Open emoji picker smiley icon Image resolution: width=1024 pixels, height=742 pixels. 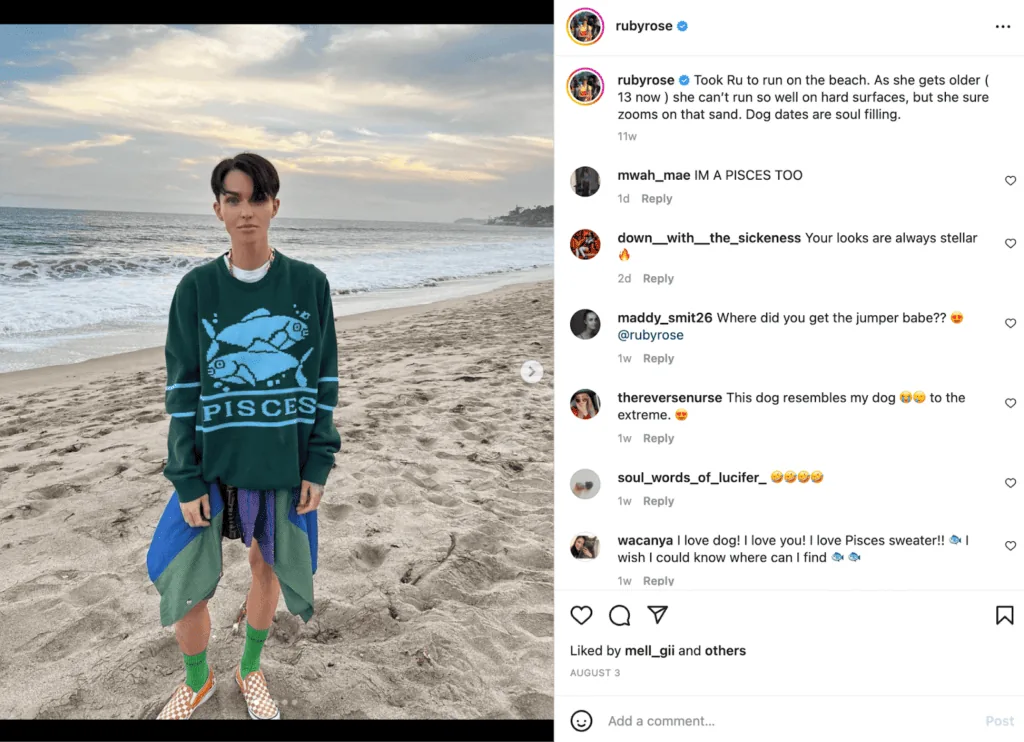(581, 720)
